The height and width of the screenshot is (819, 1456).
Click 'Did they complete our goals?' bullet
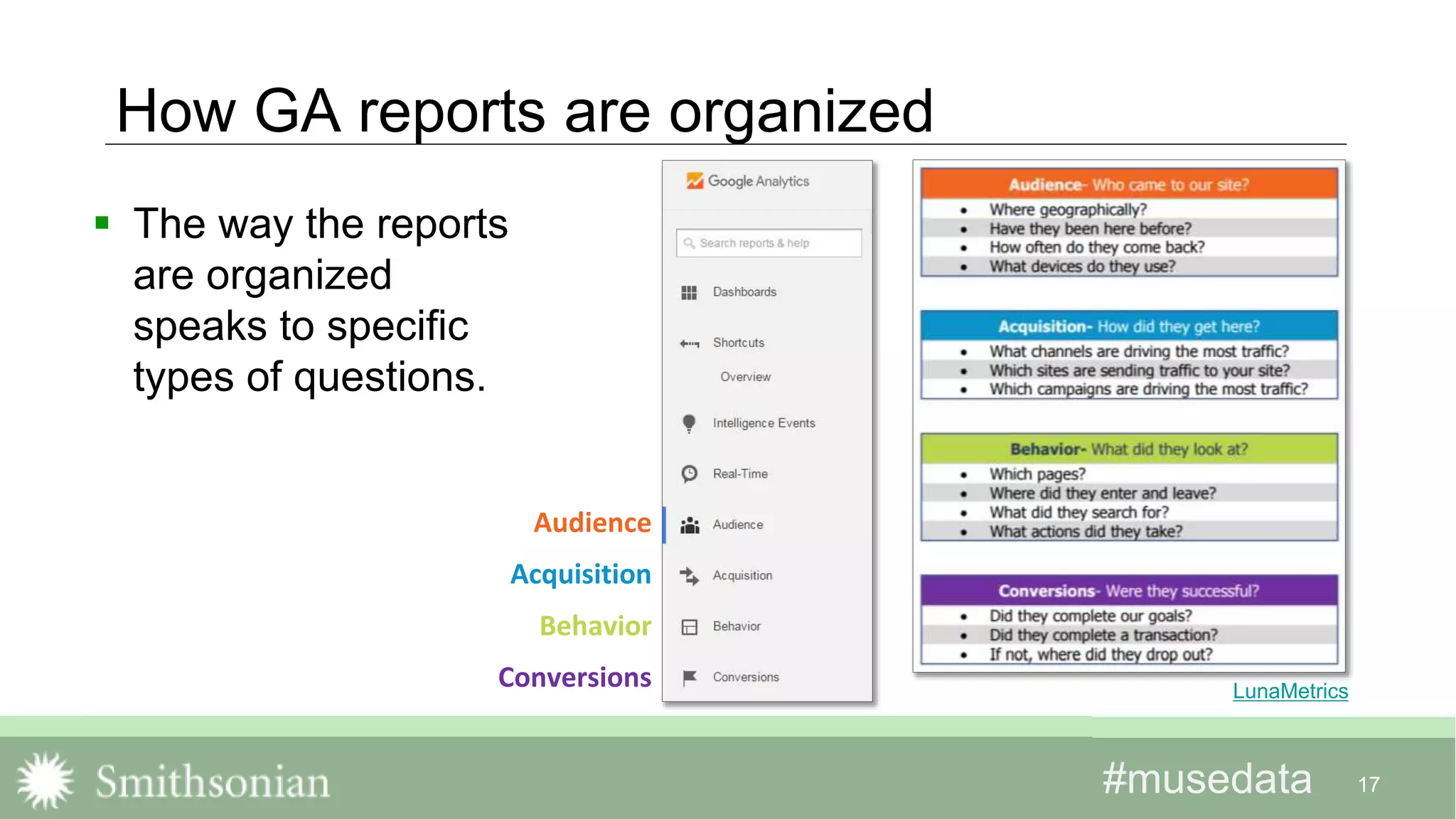pyautogui.click(x=1091, y=616)
